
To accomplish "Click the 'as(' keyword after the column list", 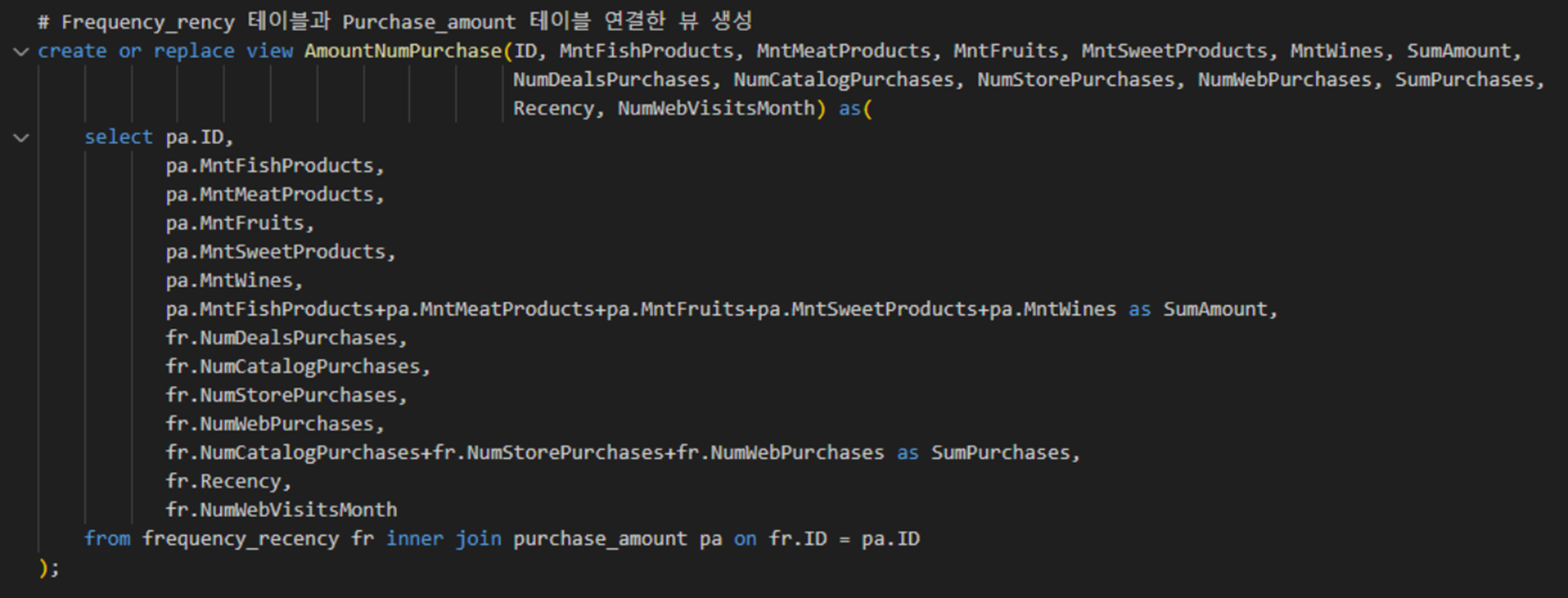I will tap(856, 109).
